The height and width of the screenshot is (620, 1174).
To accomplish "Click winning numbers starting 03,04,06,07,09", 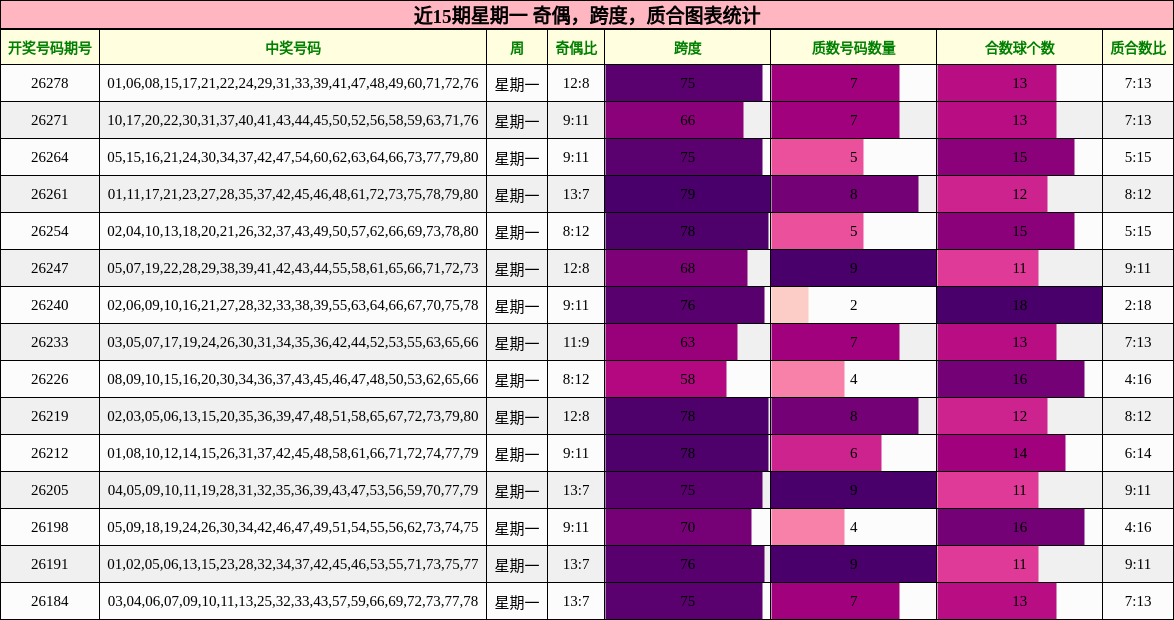I will click(293, 601).
